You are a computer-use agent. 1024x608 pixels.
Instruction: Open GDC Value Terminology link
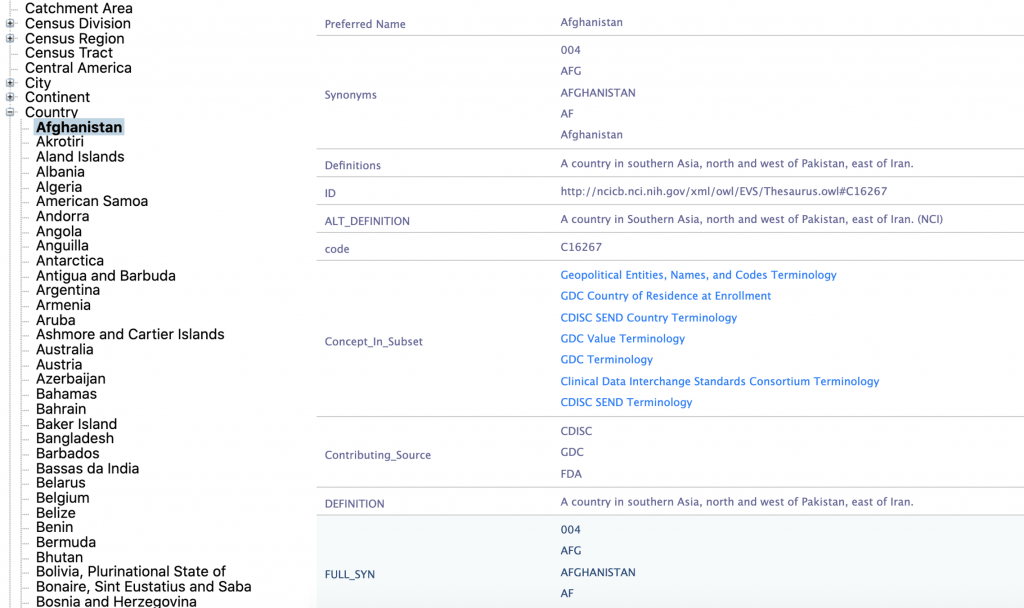[622, 338]
